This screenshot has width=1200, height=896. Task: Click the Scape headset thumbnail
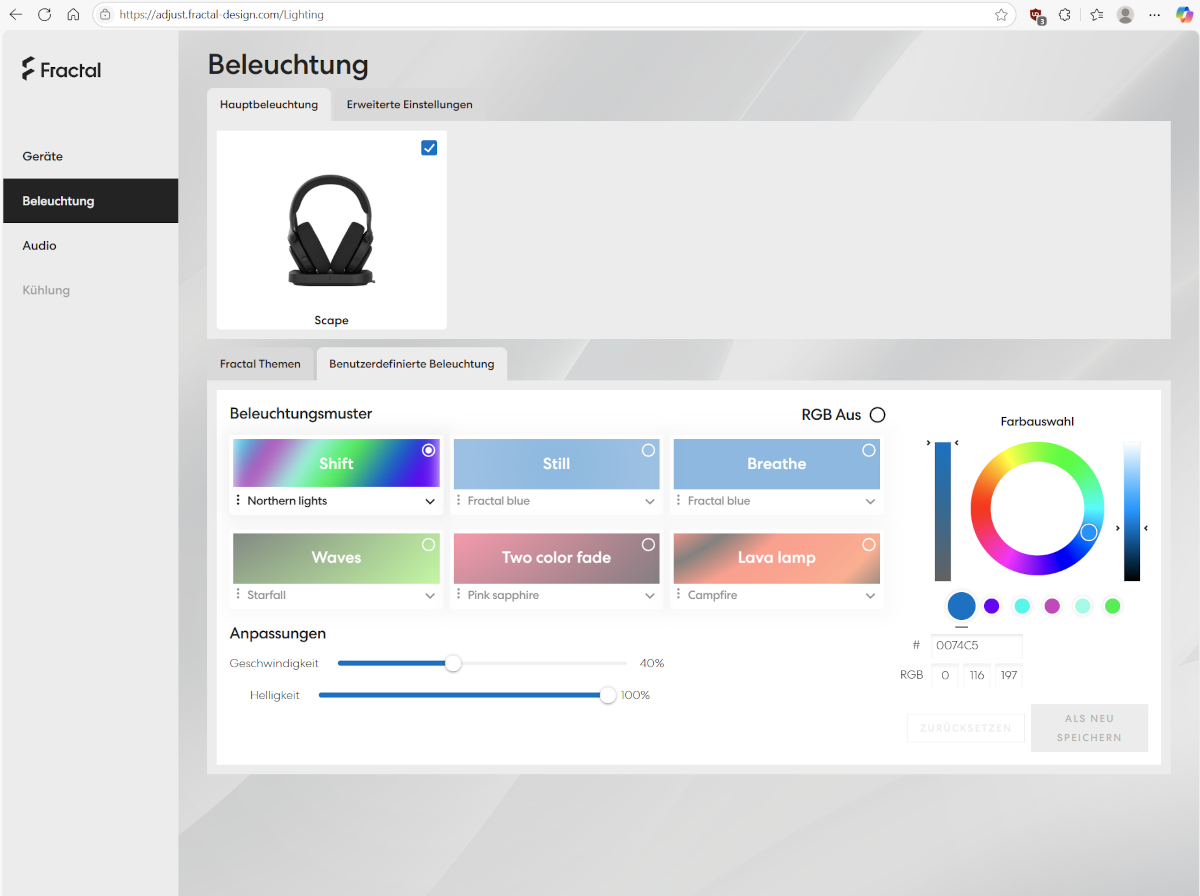tap(332, 230)
